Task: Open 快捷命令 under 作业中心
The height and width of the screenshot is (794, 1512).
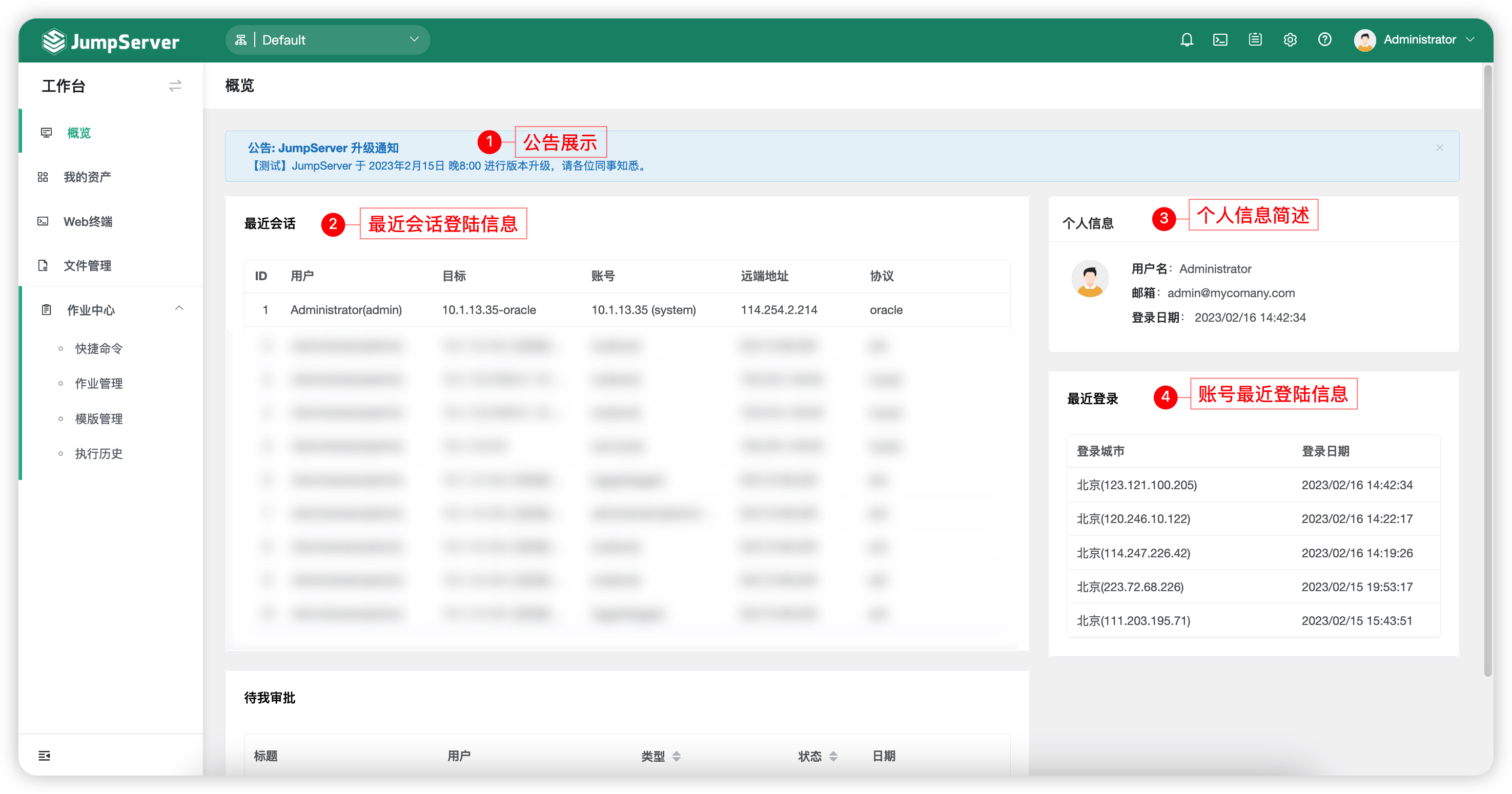Action: pyautogui.click(x=98, y=348)
